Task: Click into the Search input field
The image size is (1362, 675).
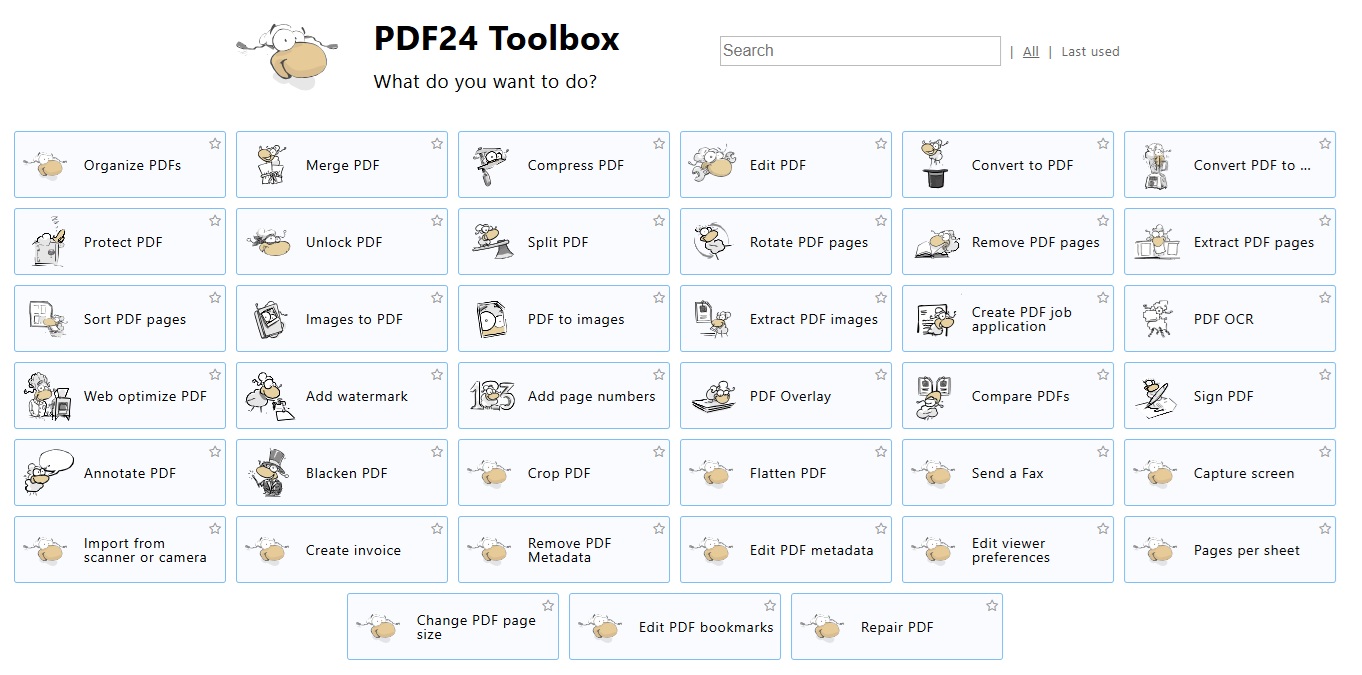Action: (x=860, y=51)
